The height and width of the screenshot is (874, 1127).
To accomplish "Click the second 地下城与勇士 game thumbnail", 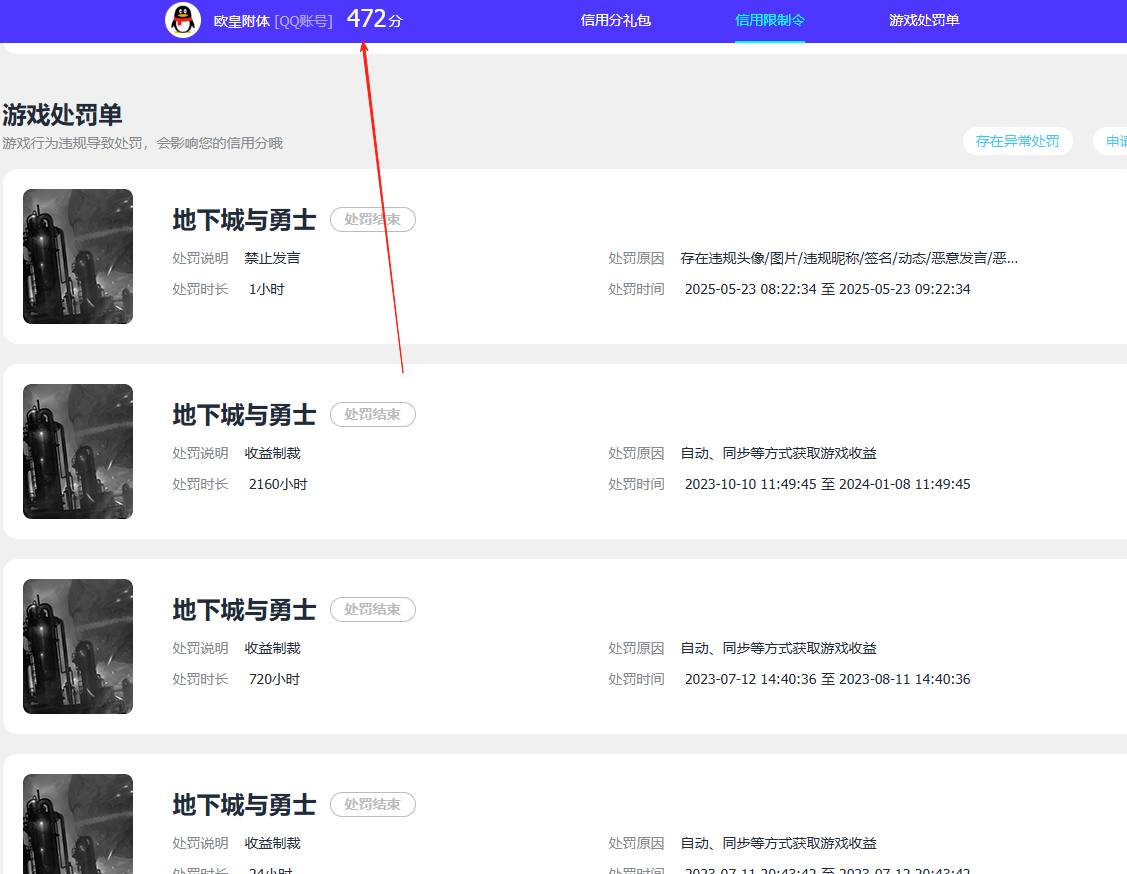I will click(77, 451).
